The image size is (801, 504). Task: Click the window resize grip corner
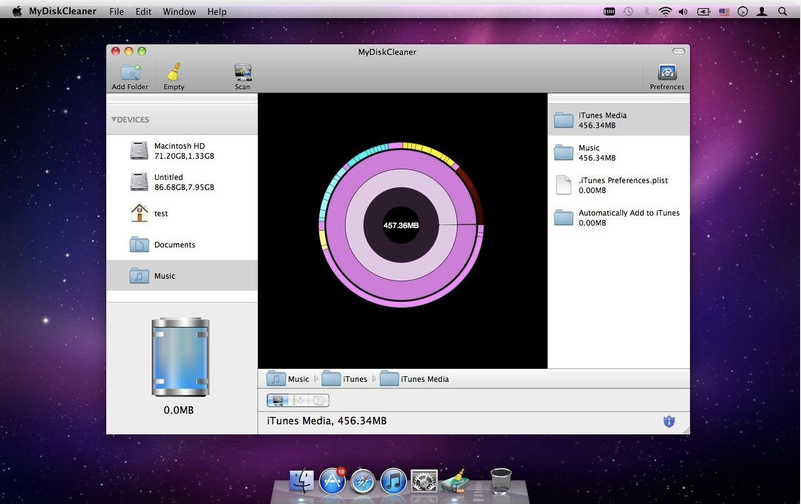pyautogui.click(x=685, y=430)
